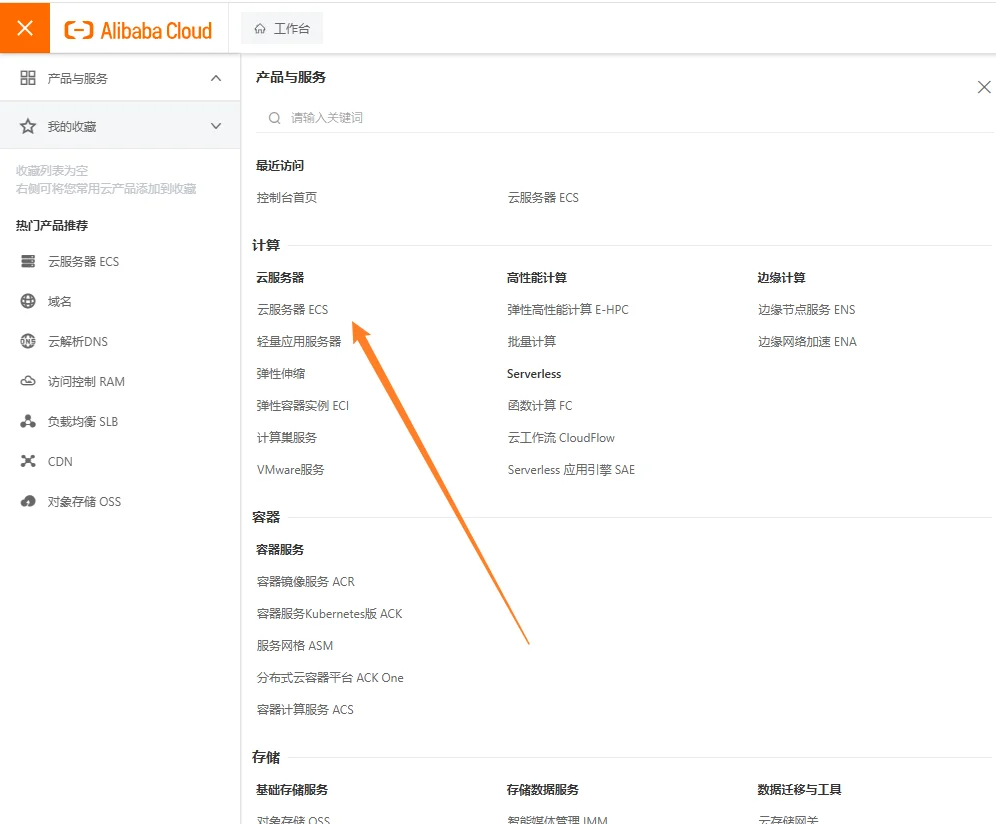996x824 pixels.
Task: Click the 对象存储 OSS cloud icon
Action: [28, 501]
